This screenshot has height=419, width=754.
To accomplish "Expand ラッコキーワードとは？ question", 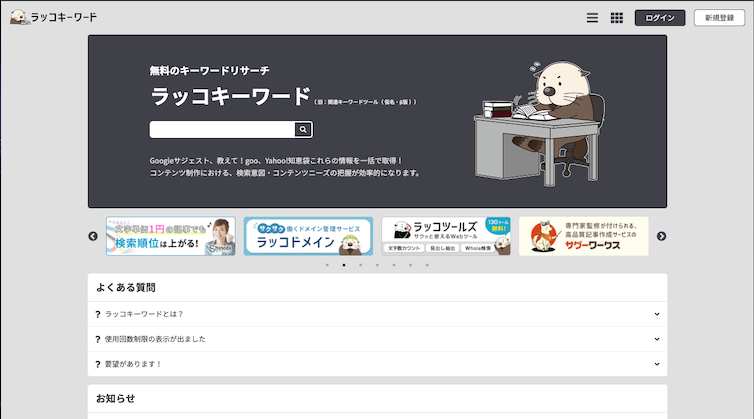I will [x=377, y=314].
